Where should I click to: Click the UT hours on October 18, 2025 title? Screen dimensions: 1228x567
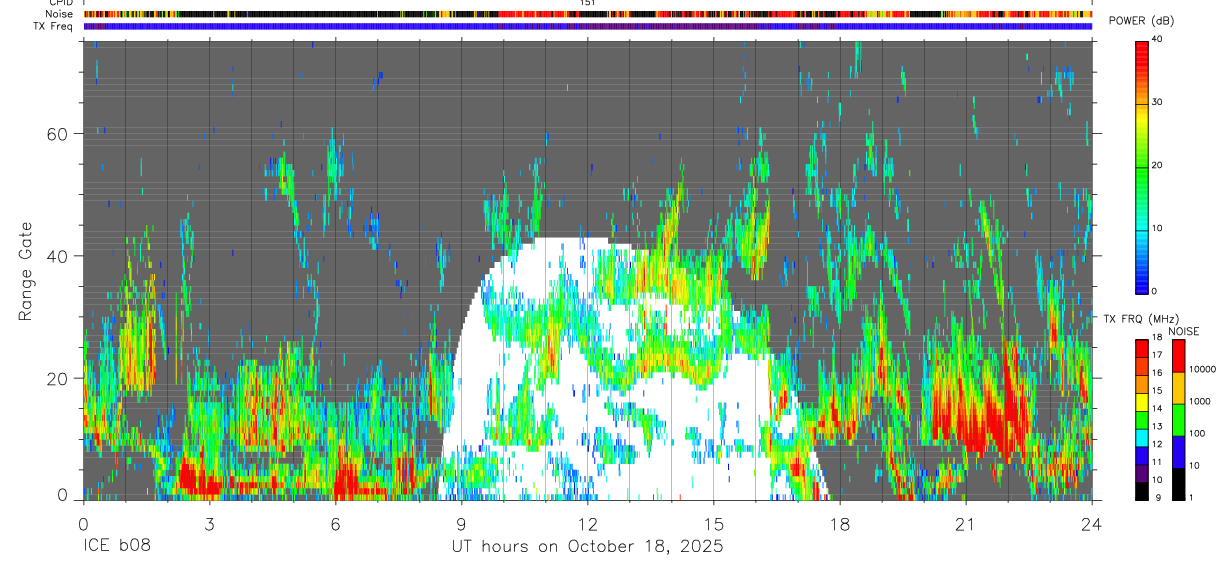tap(587, 548)
